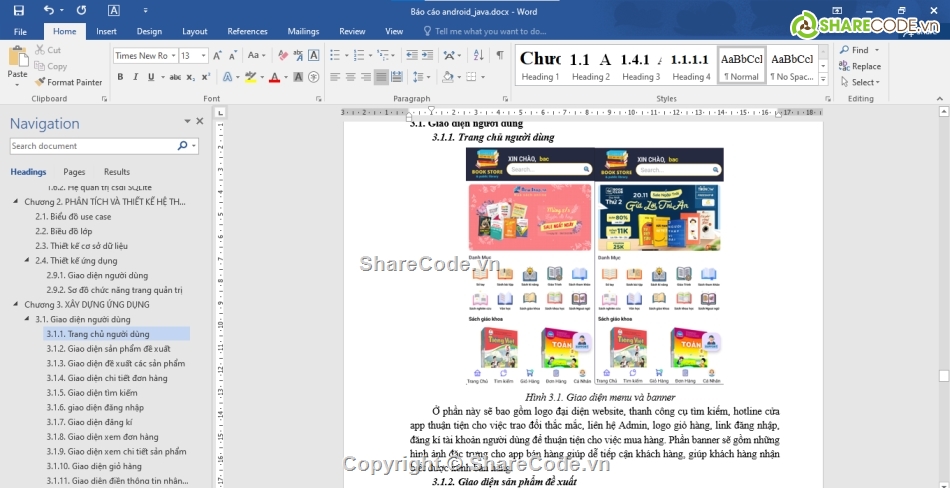950x488 pixels.
Task: Click the Save icon in title bar
Action: [x=18, y=11]
